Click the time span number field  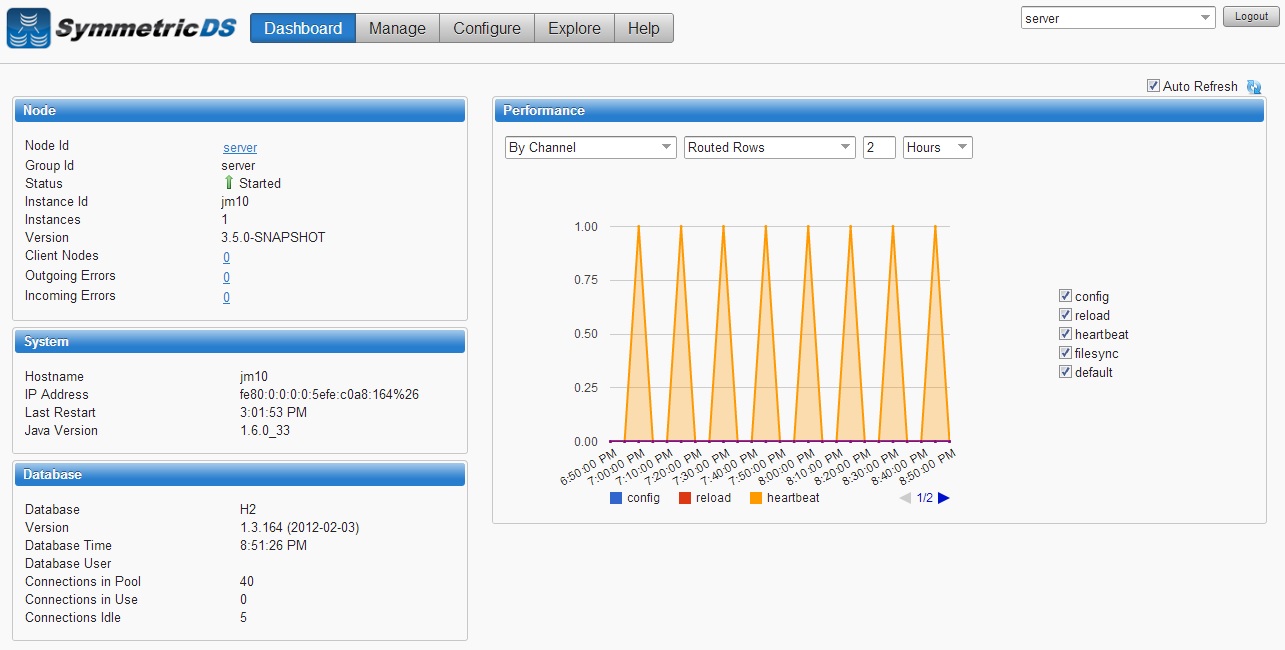(879, 147)
